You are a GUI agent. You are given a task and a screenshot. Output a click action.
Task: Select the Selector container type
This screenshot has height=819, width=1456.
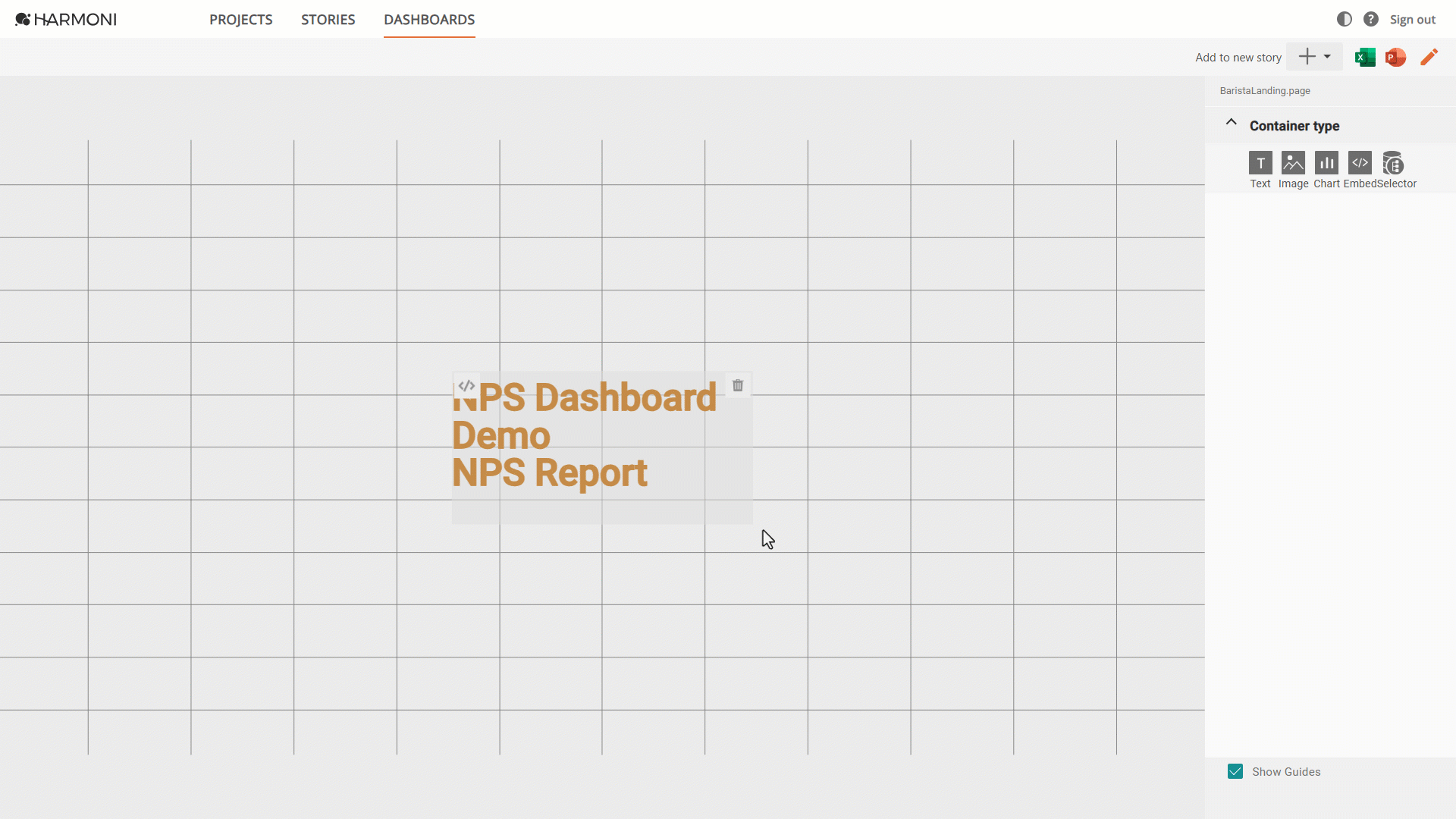[x=1395, y=170]
